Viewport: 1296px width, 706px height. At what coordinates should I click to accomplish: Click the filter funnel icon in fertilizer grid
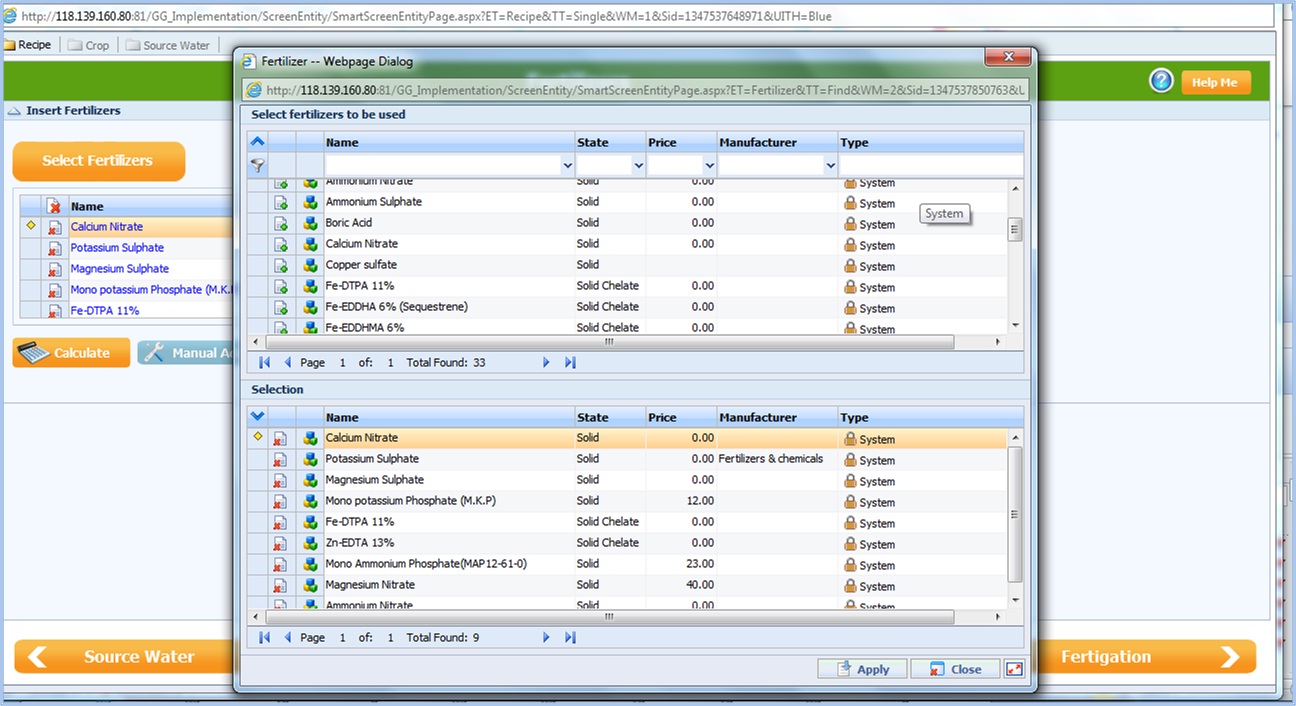257,166
